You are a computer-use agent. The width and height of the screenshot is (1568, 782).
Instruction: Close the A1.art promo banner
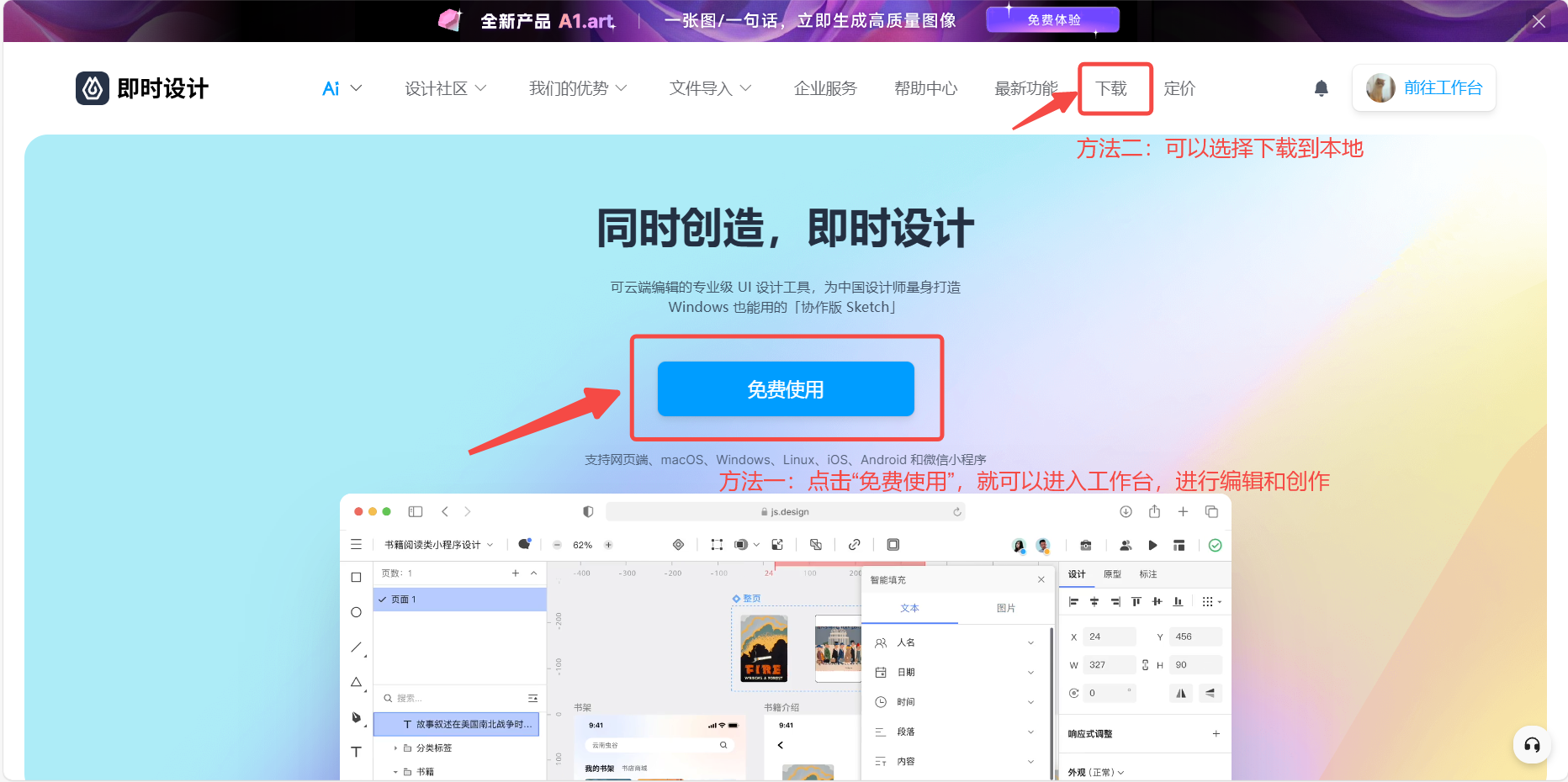[x=1539, y=21]
